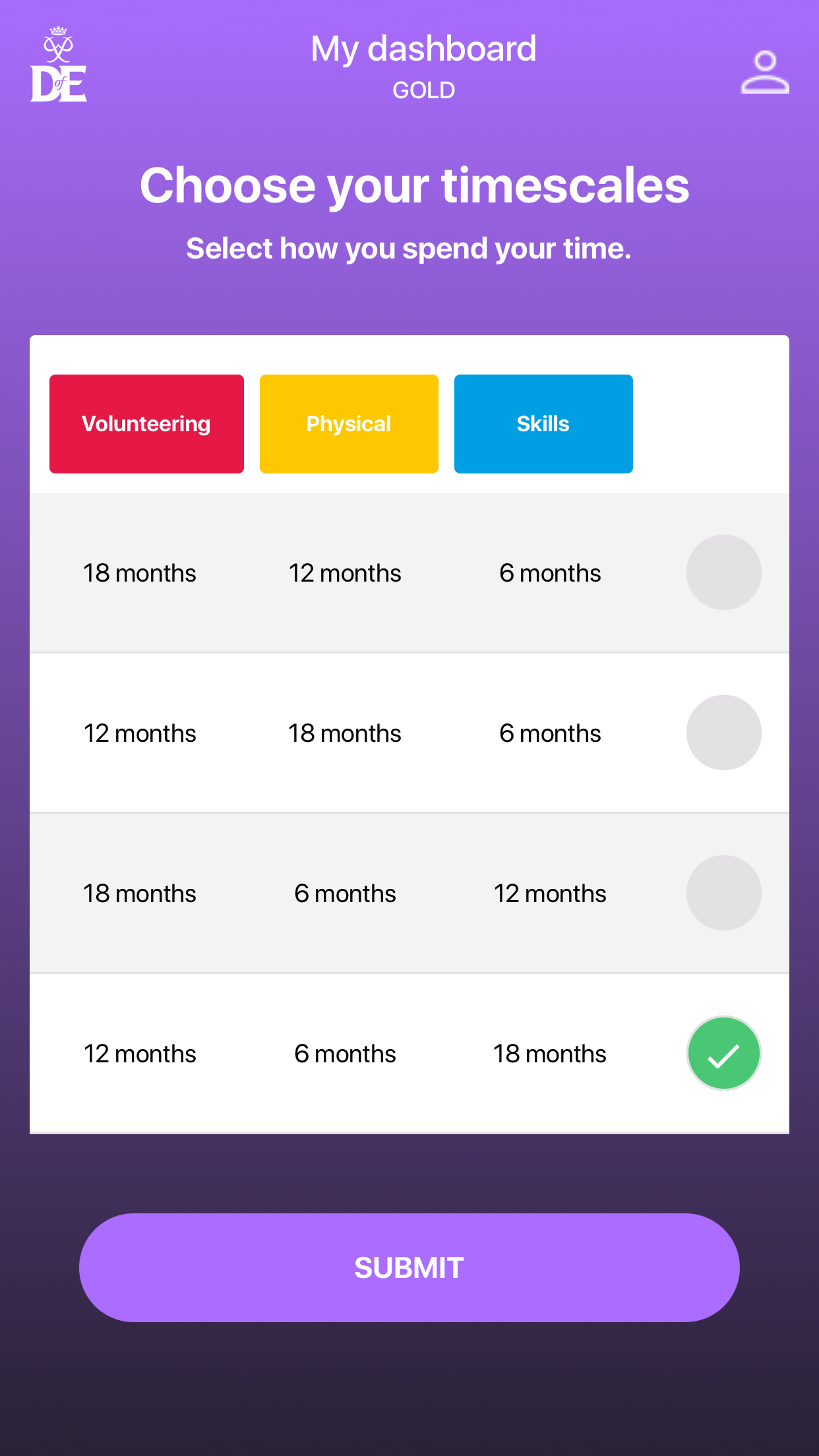This screenshot has width=819, height=1456.
Task: Tap 18 months Physical in second row
Action: pyautogui.click(x=345, y=733)
